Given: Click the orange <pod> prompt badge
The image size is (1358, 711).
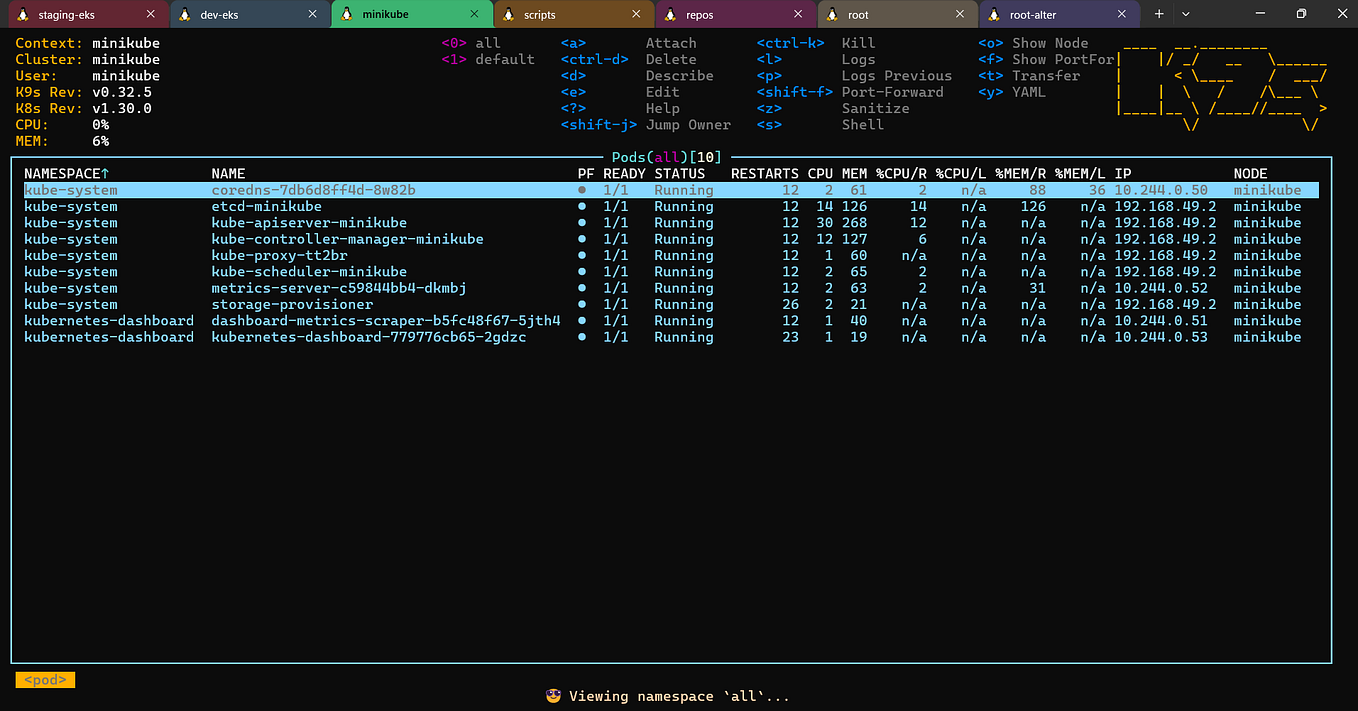Looking at the screenshot, I should coord(44,679).
